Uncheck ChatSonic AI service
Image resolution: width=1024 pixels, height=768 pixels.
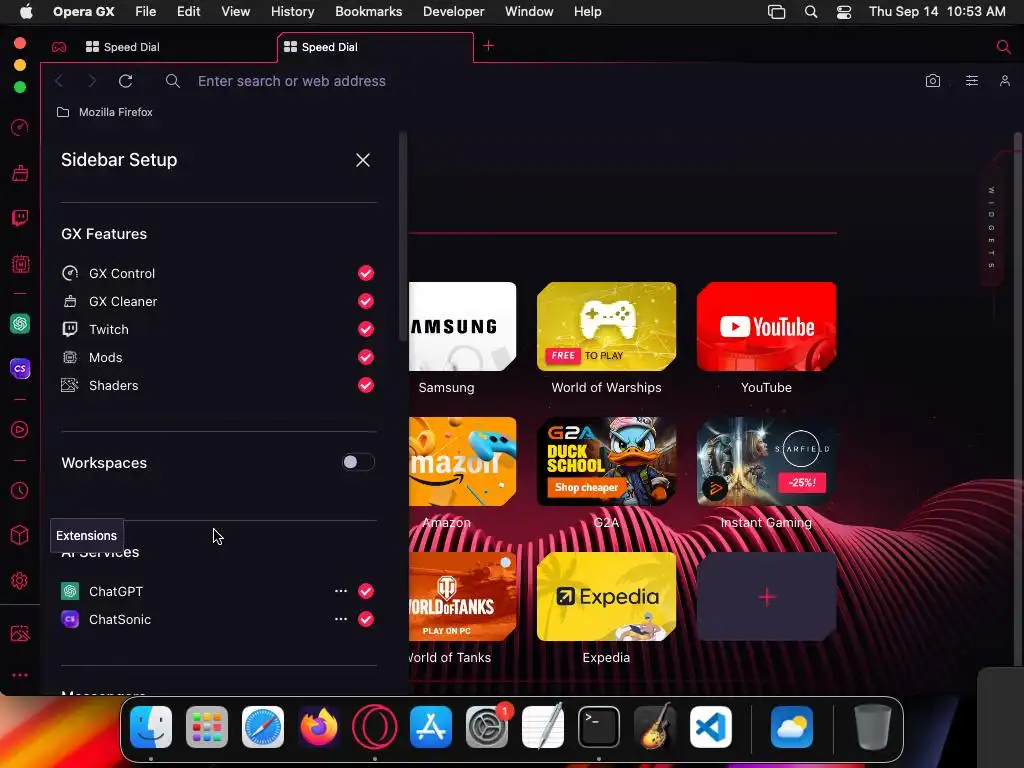click(x=366, y=619)
